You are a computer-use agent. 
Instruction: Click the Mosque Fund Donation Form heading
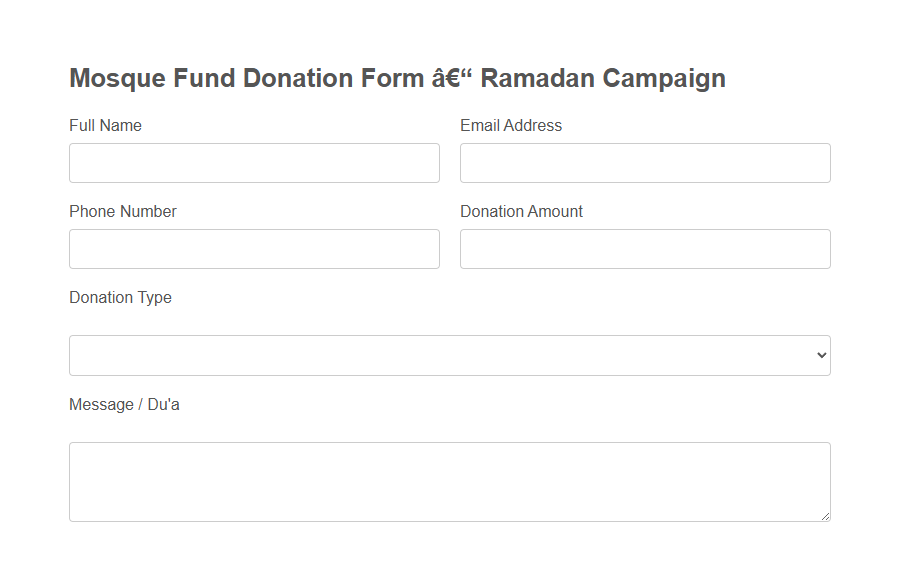[x=396, y=78]
